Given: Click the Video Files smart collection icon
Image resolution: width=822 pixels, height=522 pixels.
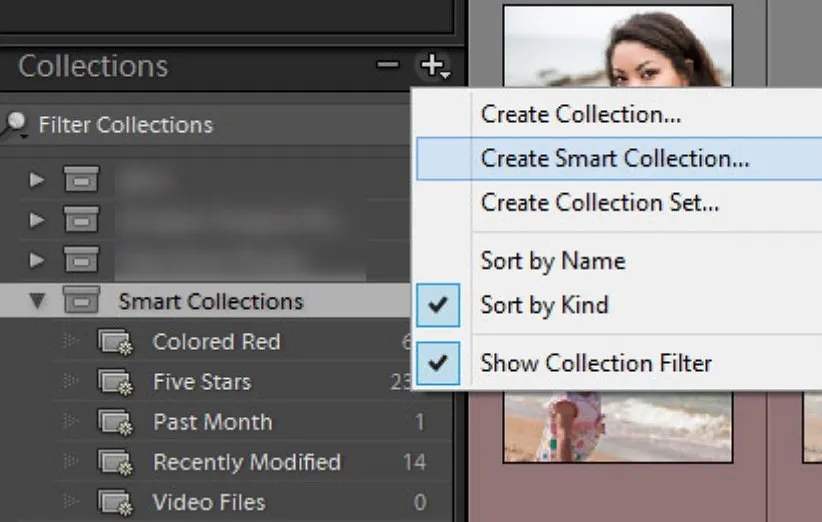Looking at the screenshot, I should tap(115, 502).
